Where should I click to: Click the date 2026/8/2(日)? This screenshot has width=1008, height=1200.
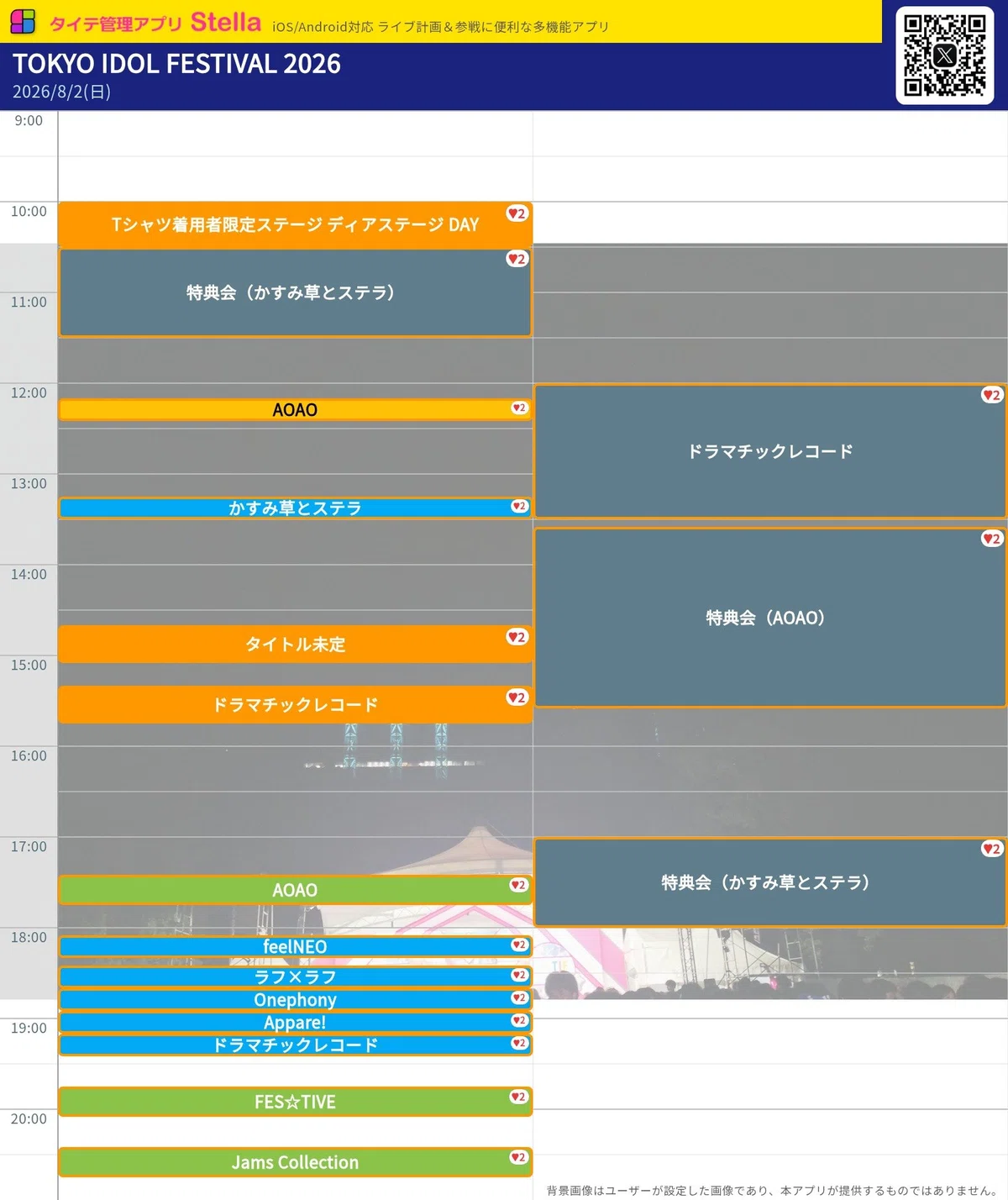(x=61, y=92)
